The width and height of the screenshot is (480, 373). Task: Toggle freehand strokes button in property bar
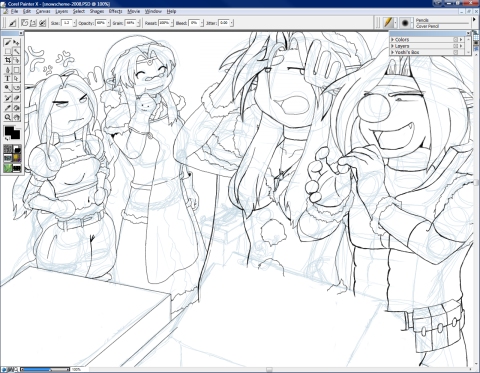(25, 23)
